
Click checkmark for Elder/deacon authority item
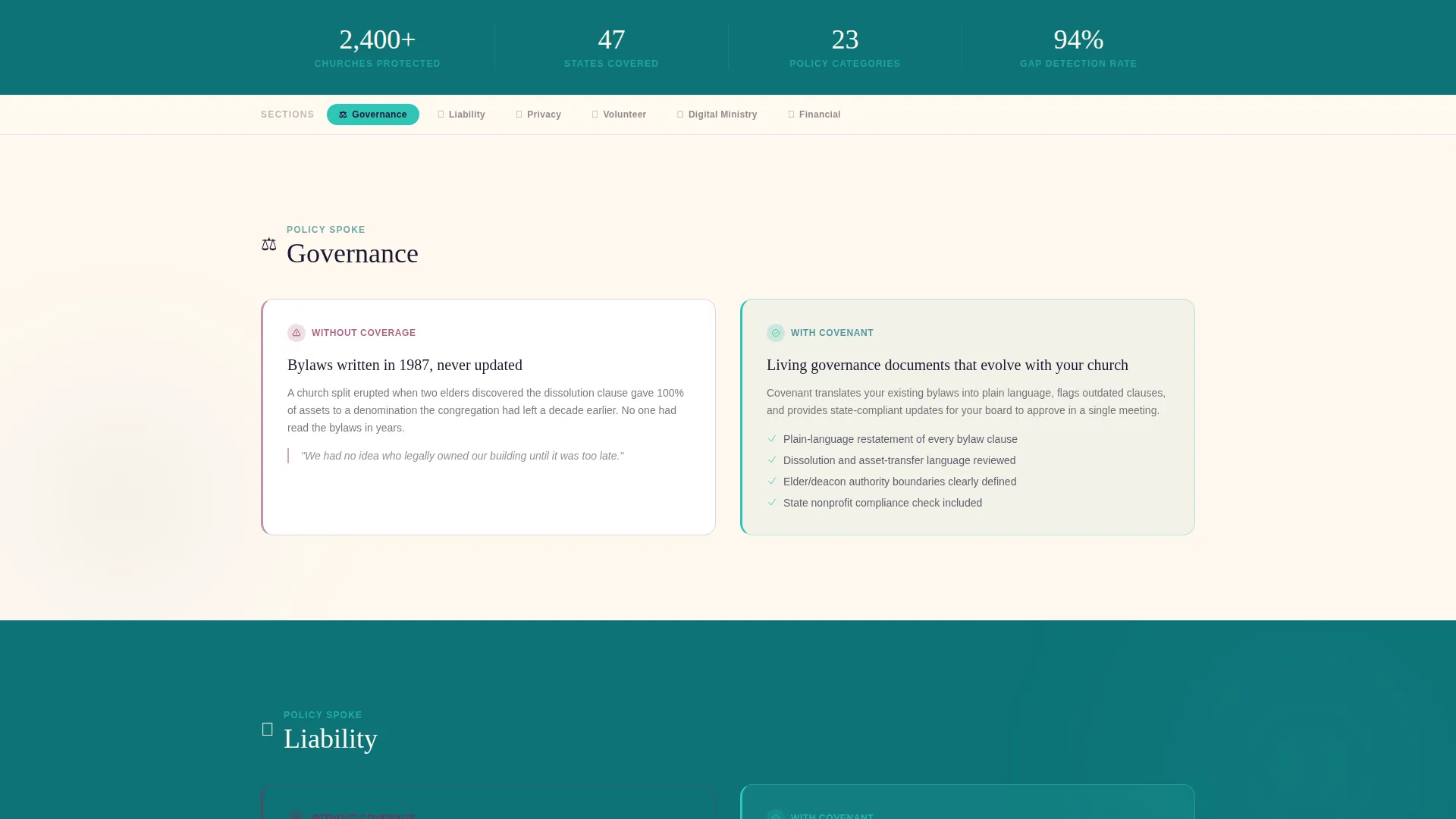[x=772, y=481]
